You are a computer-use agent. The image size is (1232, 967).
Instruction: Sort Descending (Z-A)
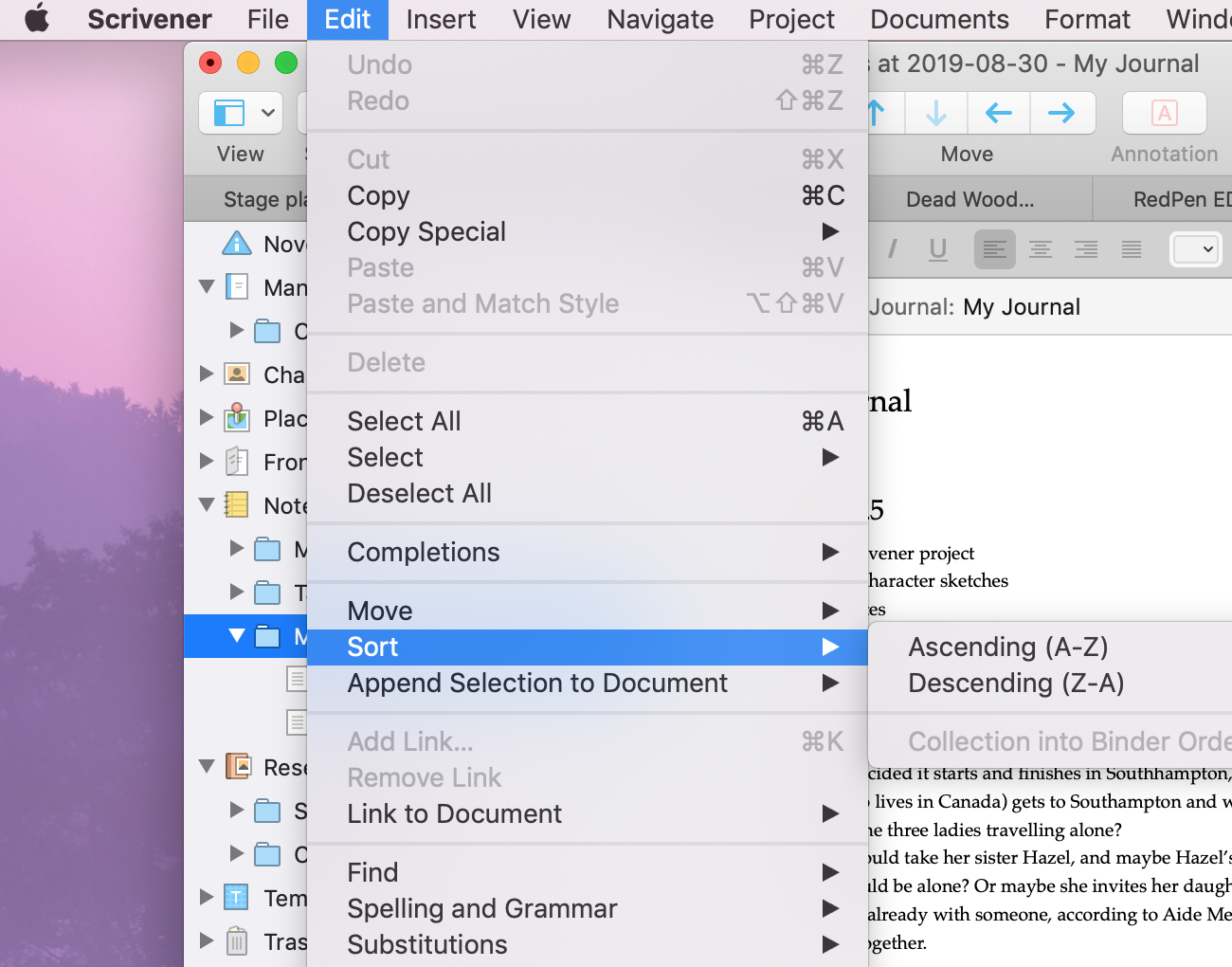click(1050, 683)
